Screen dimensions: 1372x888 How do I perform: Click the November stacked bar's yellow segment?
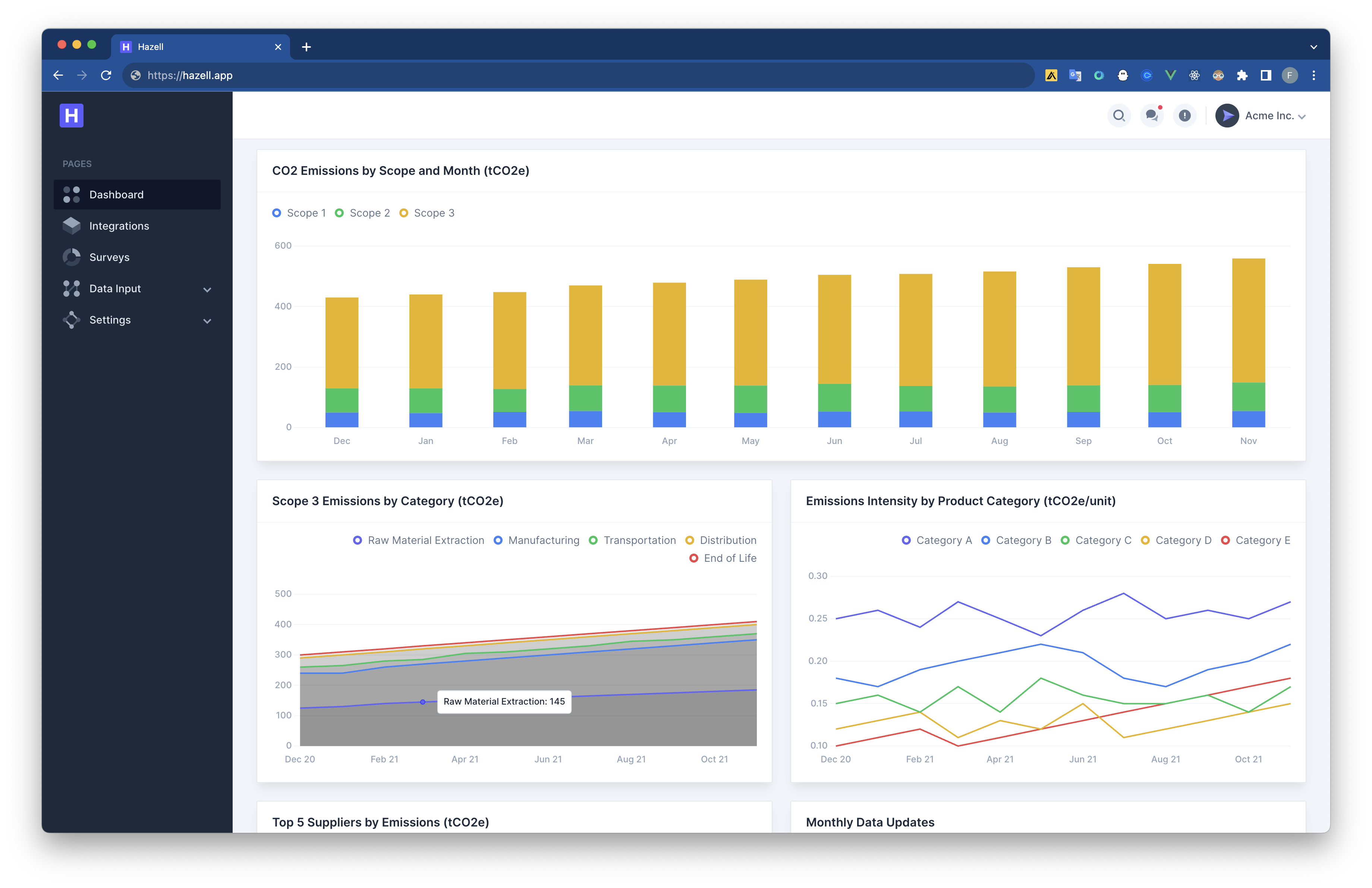tap(1248, 320)
